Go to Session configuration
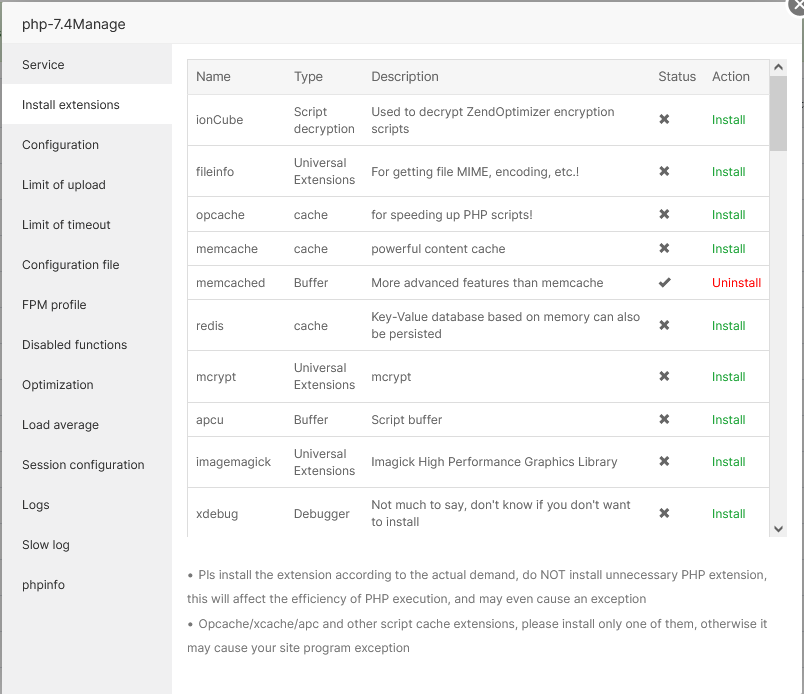Viewport: 804px width, 694px height. click(x=83, y=465)
